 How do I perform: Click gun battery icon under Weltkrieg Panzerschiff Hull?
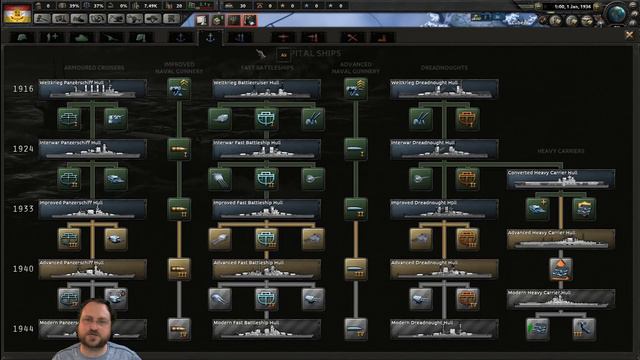(x=116, y=119)
